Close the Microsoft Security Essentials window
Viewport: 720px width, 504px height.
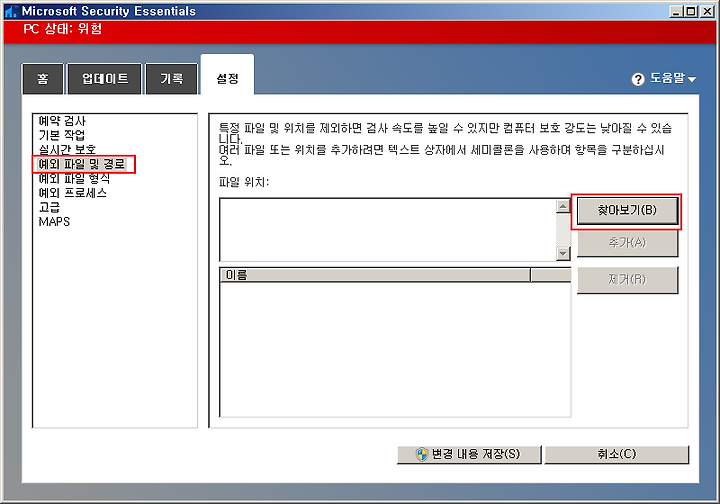pos(707,11)
